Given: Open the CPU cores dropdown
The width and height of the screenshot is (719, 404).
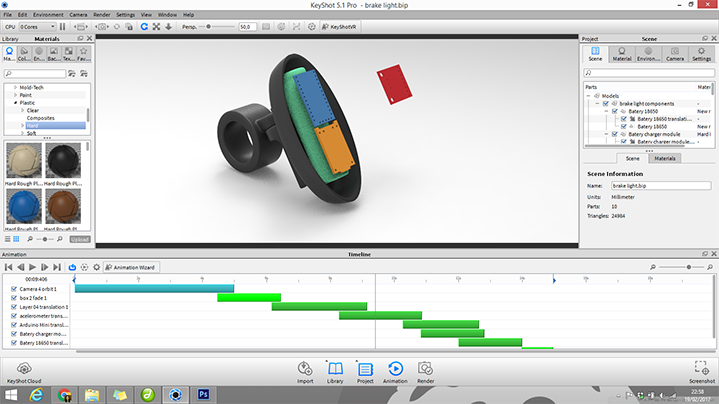Looking at the screenshot, I should [38, 27].
